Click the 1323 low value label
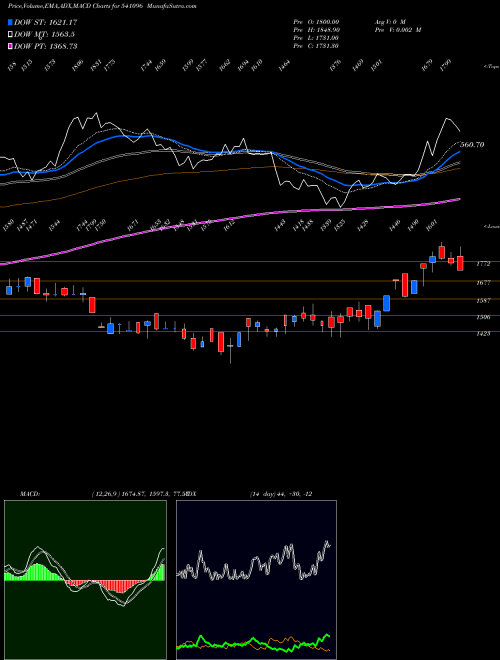 (339, 226)
